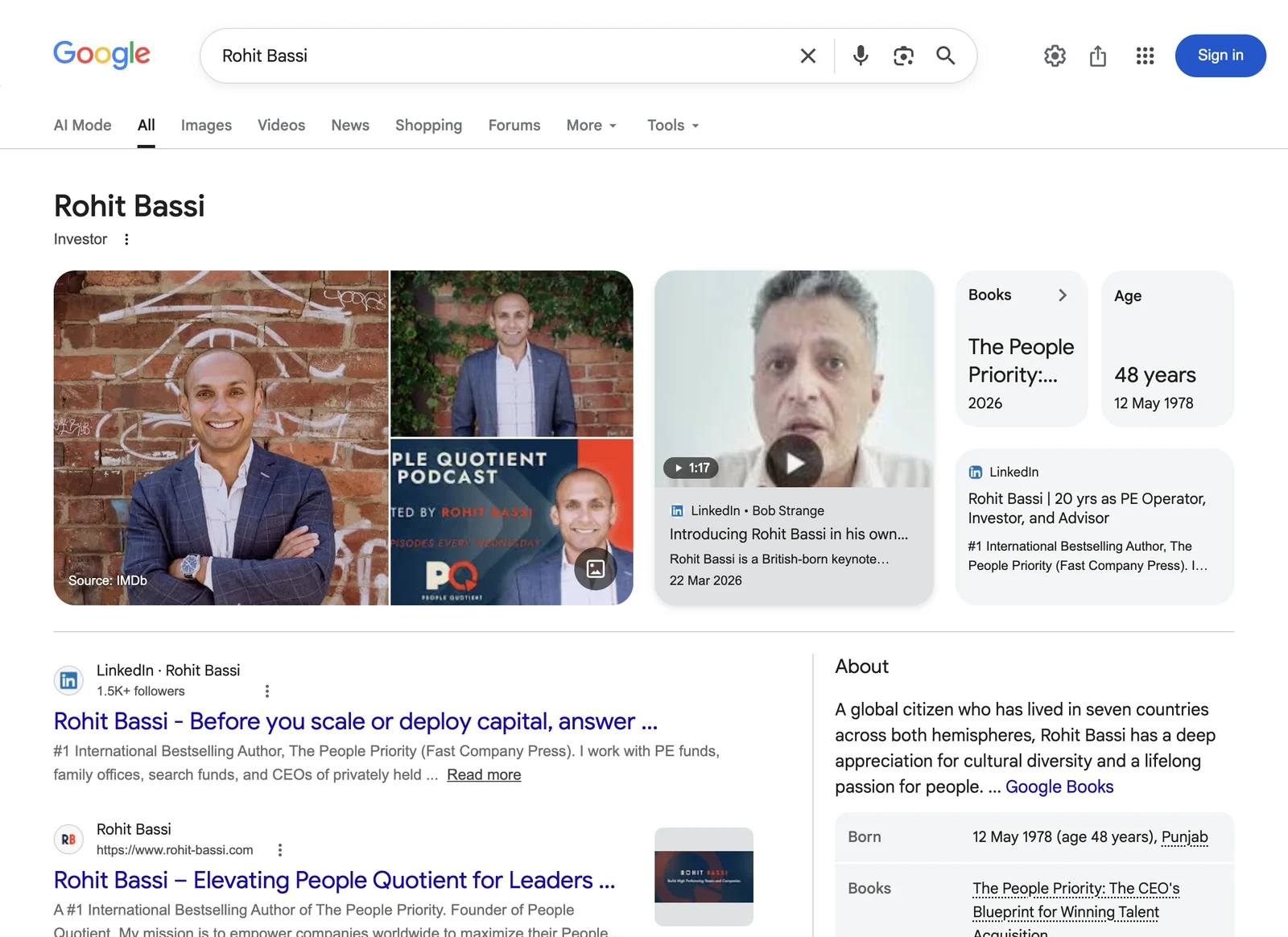Click the RB favicon of rohit-bassi.com
The image size is (1288, 937).
click(x=69, y=840)
